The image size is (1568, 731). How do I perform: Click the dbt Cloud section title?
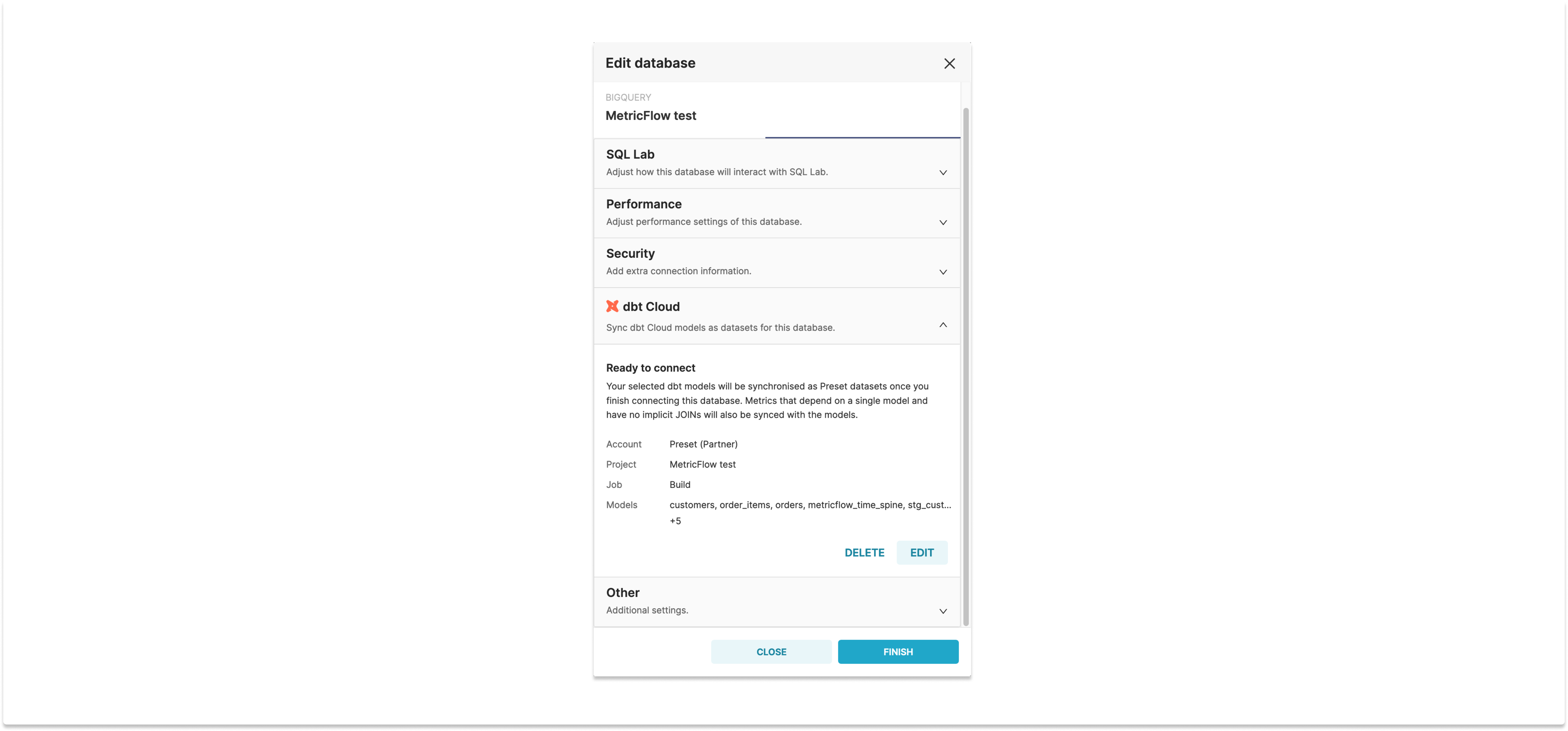(x=651, y=306)
